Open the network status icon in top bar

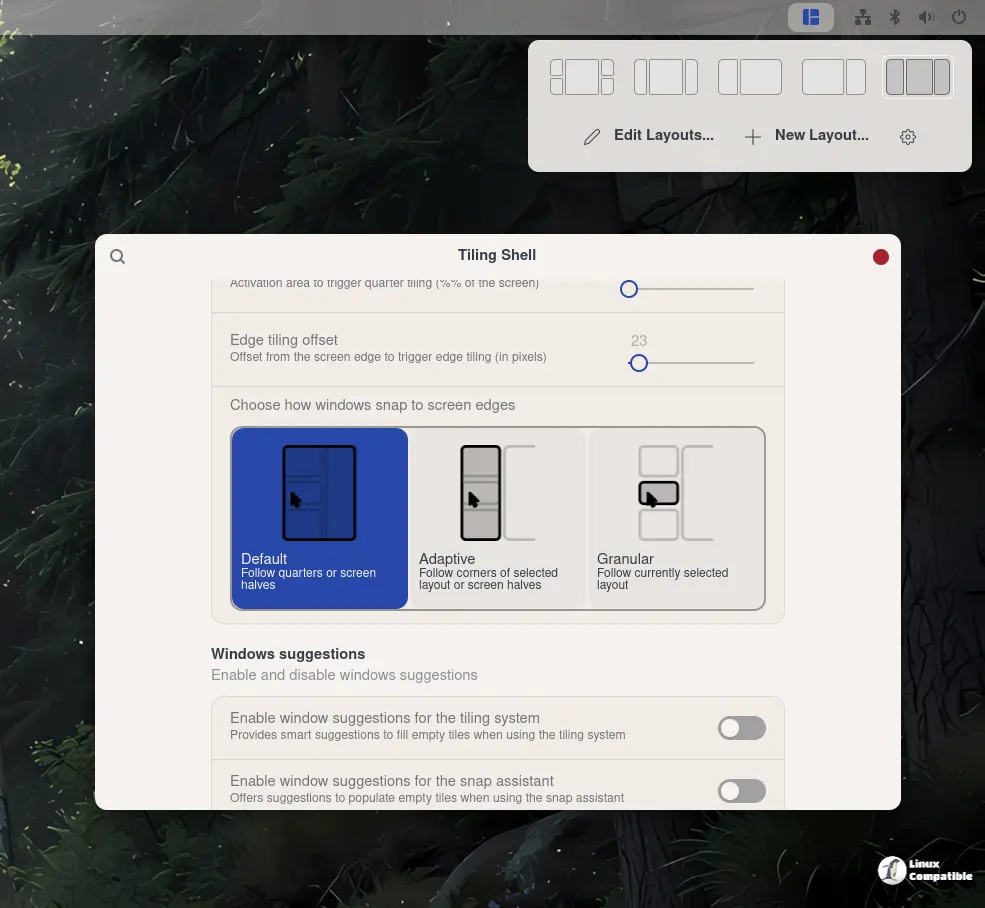[x=863, y=17]
